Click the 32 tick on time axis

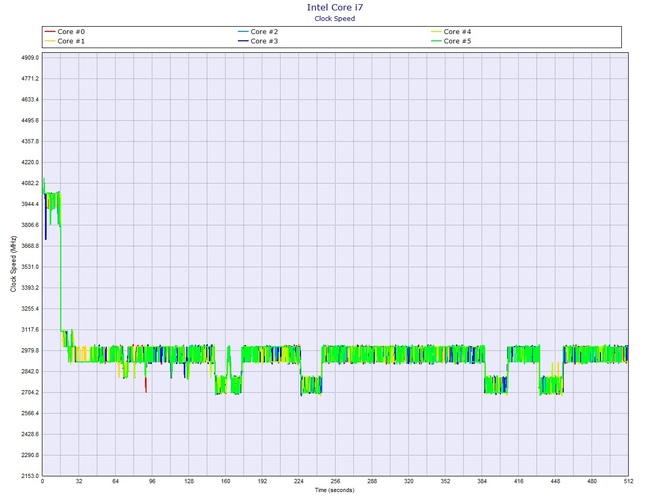pyautogui.click(x=79, y=481)
